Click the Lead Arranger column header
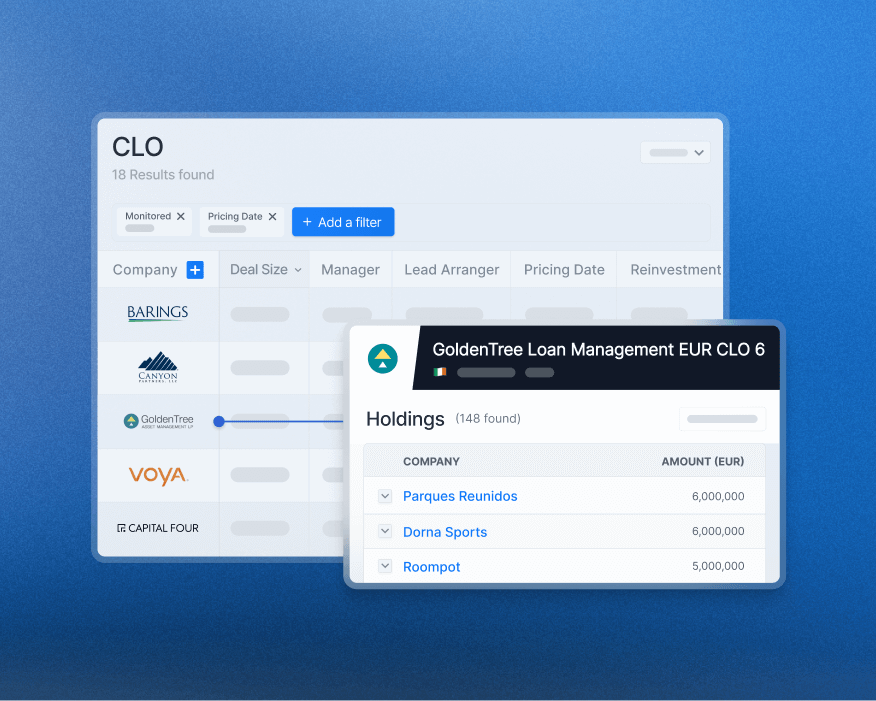The image size is (876, 701). click(x=451, y=269)
